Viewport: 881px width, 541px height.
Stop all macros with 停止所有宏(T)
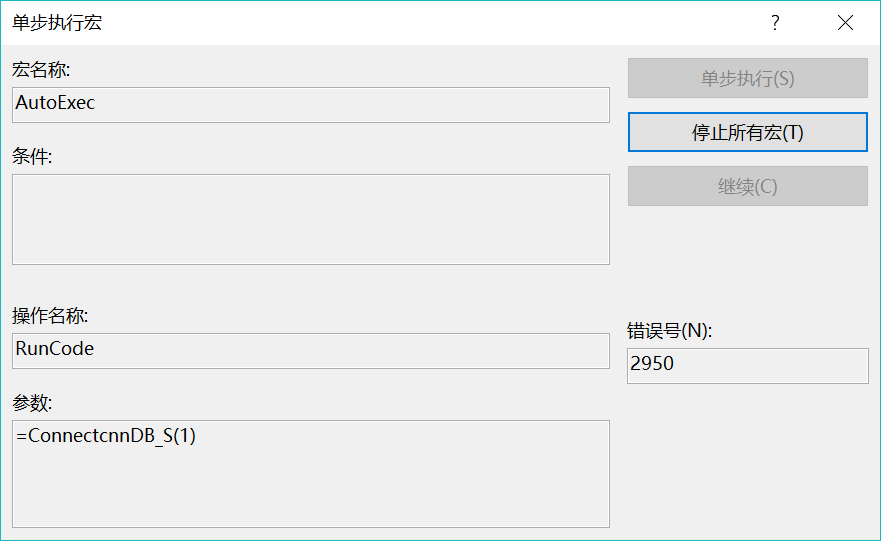pos(748,132)
